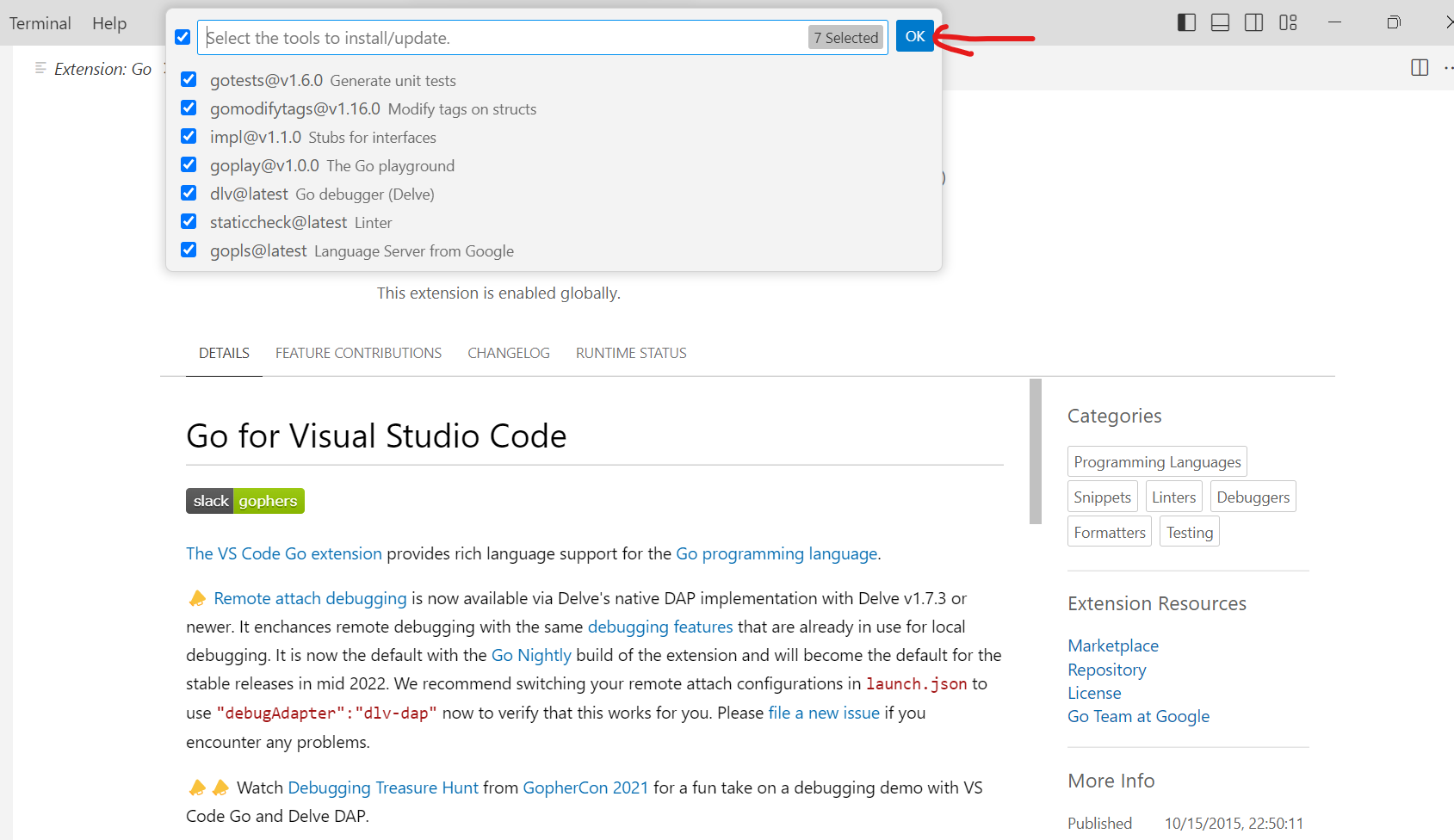Open GopherCon 2021 link
The image size is (1454, 840).
[x=585, y=787]
